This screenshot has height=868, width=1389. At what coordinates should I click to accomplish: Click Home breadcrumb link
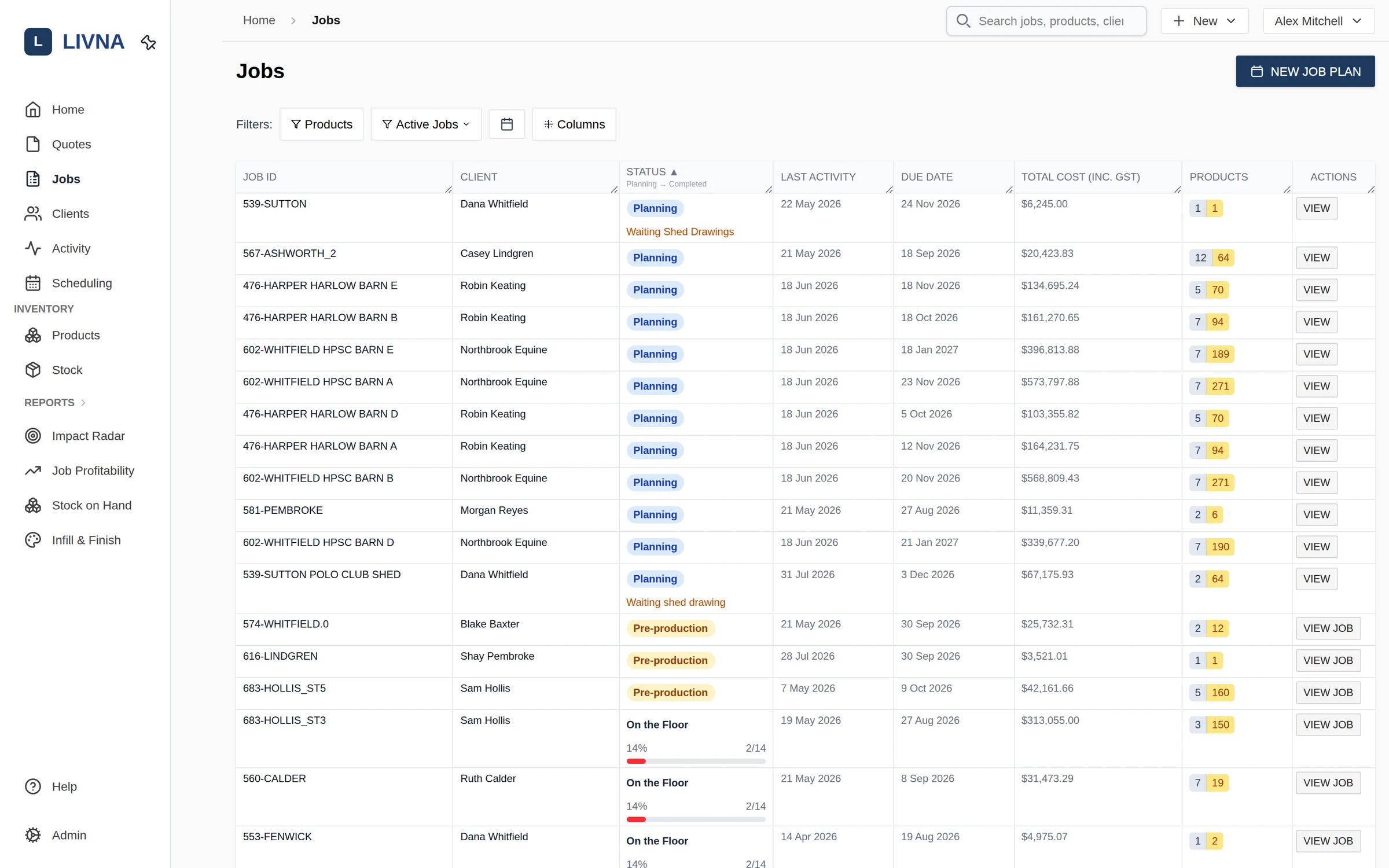(x=259, y=20)
